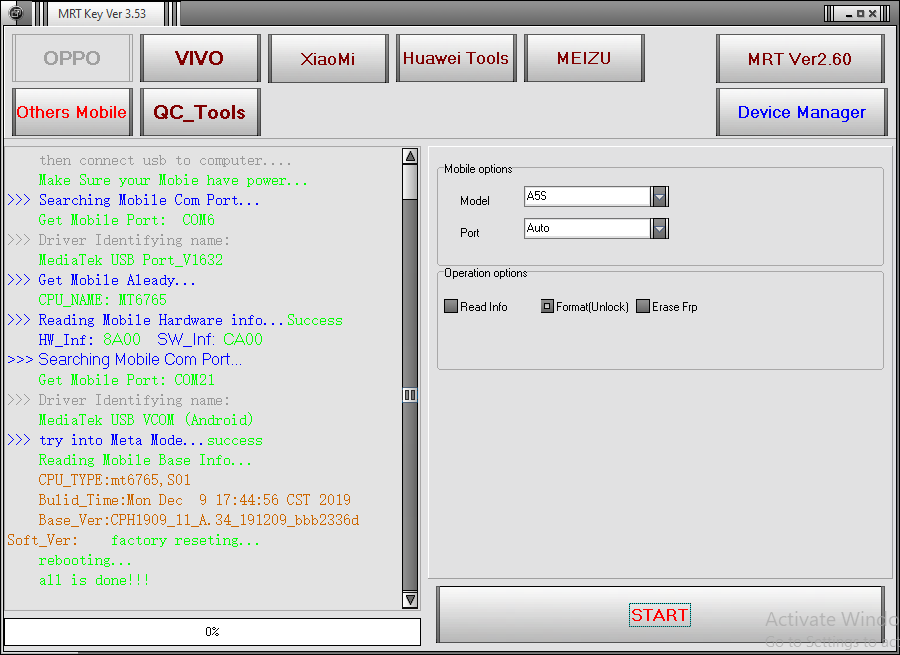Click the log line 'then connect usb to computer....'
The height and width of the screenshot is (655, 900).
click(165, 161)
